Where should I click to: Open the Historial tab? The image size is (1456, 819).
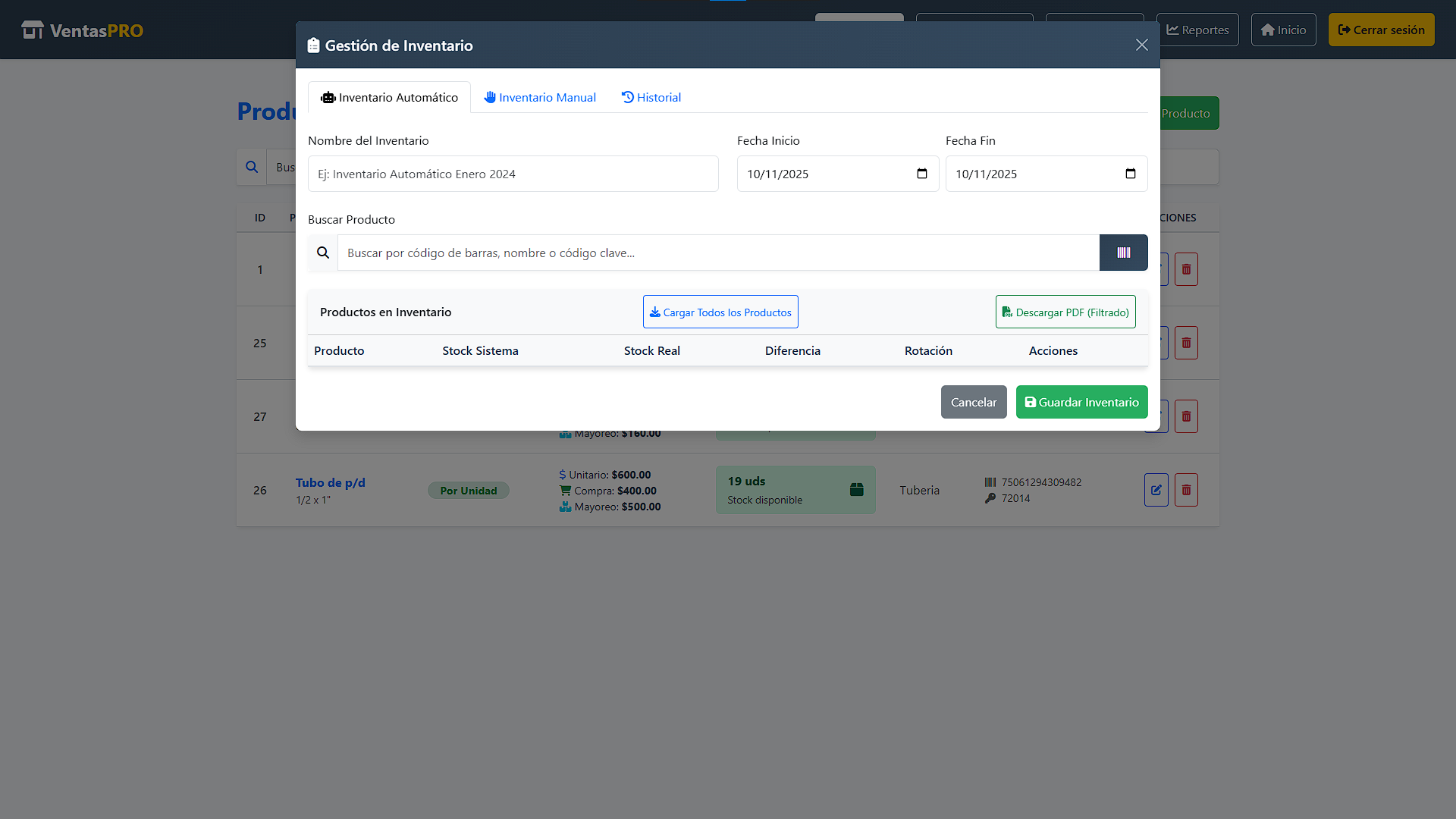pos(651,97)
